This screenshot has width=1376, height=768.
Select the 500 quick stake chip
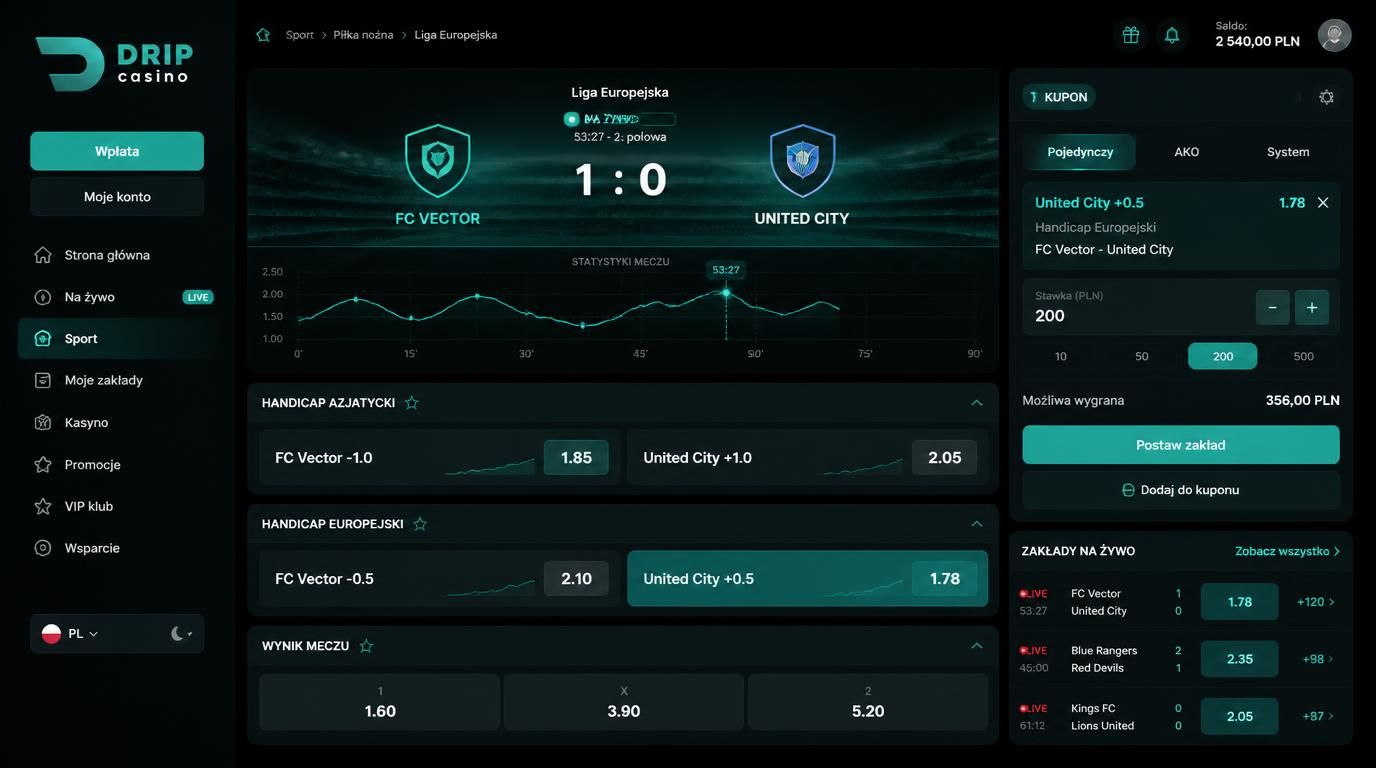[1303, 356]
